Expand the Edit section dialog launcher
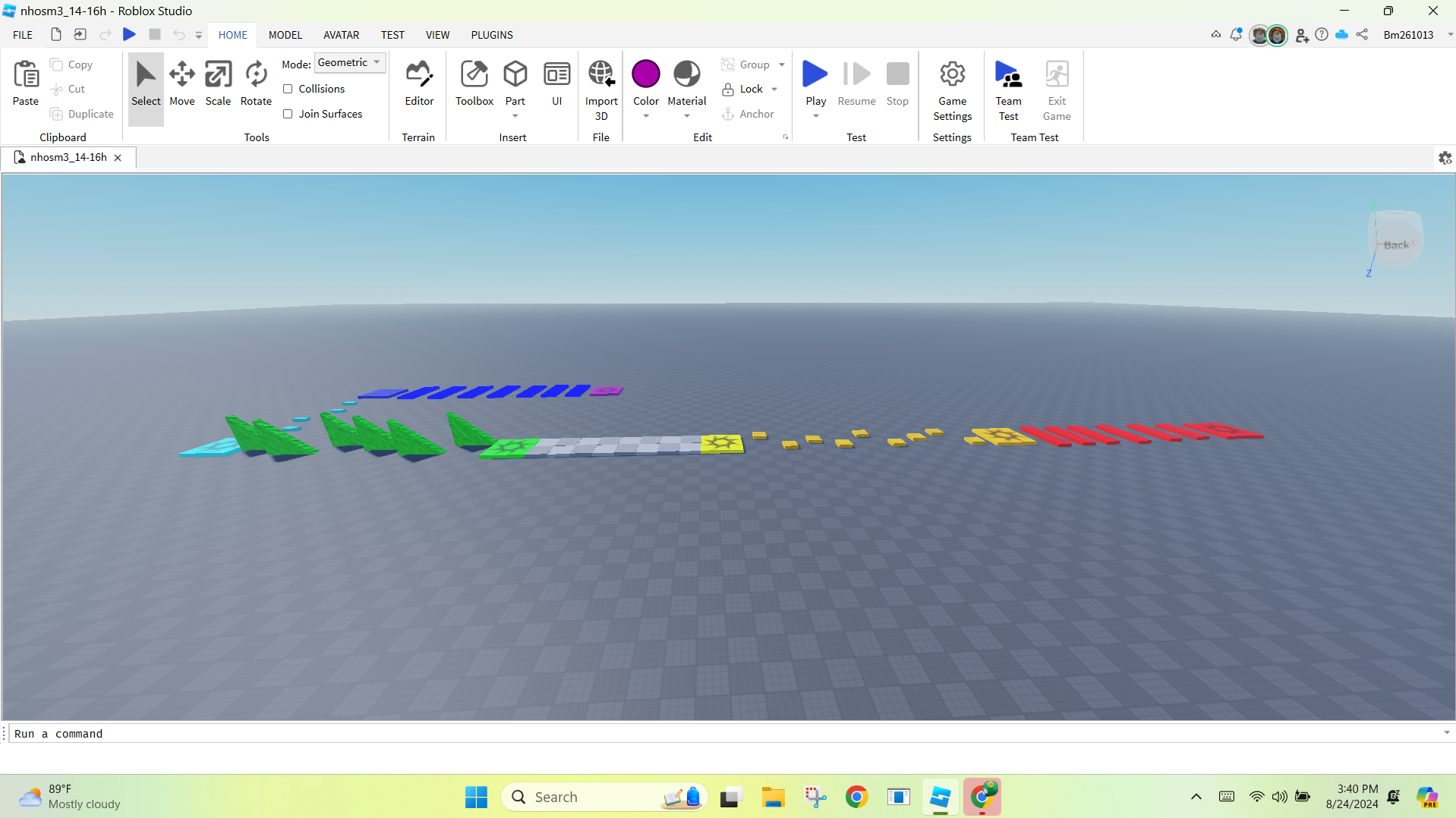Screen dimensions: 1456x818 [785, 137]
